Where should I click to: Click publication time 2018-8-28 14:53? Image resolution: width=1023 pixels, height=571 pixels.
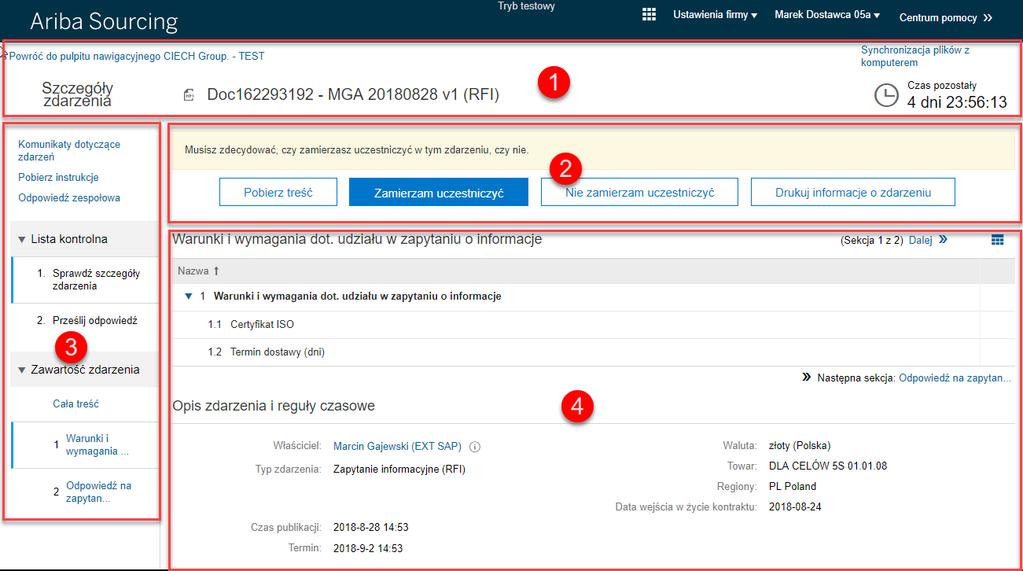[371, 527]
